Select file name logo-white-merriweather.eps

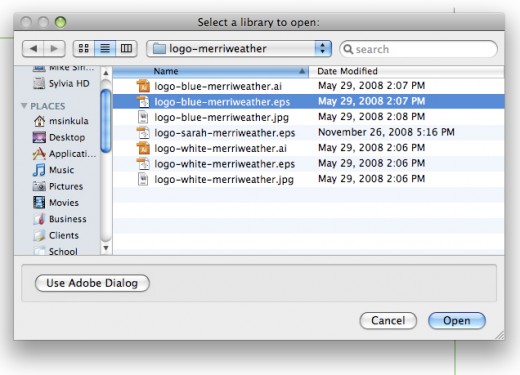225,164
